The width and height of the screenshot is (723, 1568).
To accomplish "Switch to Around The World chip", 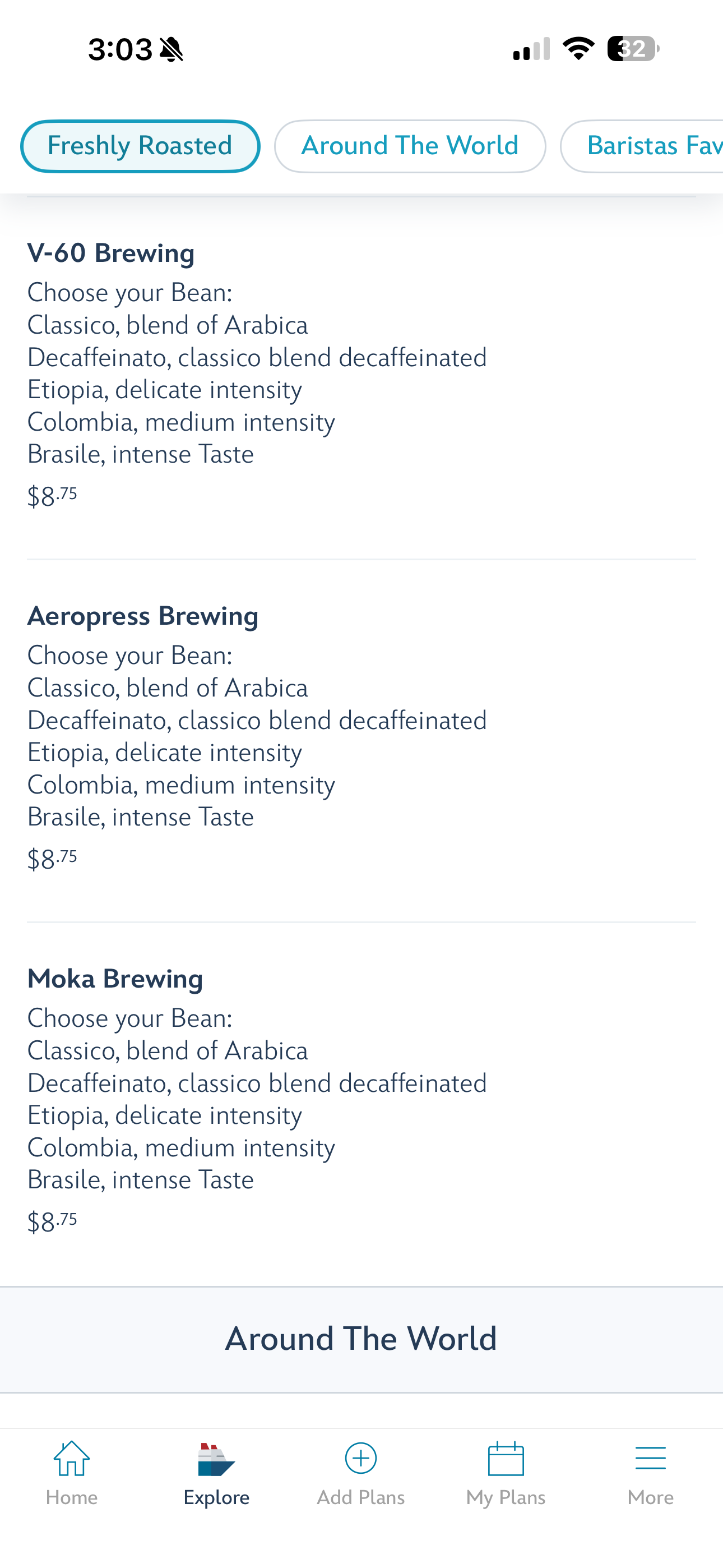I will point(410,146).
